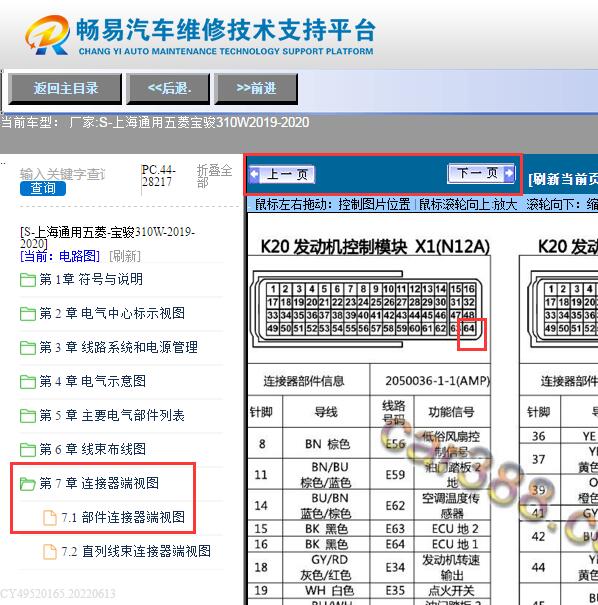This screenshot has width=598, height=605.
Task: Click the 点火开关 function cell
Action: pos(451,590)
